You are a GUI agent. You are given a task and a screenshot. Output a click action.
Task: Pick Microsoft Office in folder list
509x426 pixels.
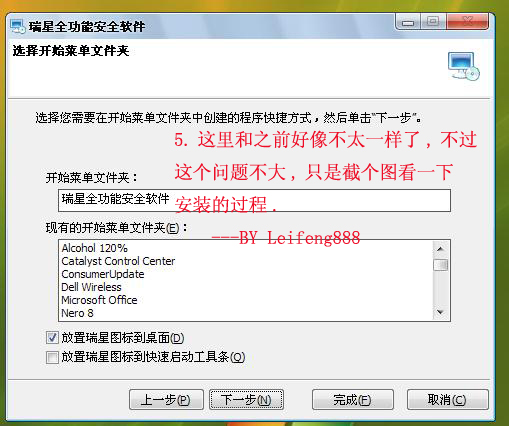pyautogui.click(x=99, y=300)
